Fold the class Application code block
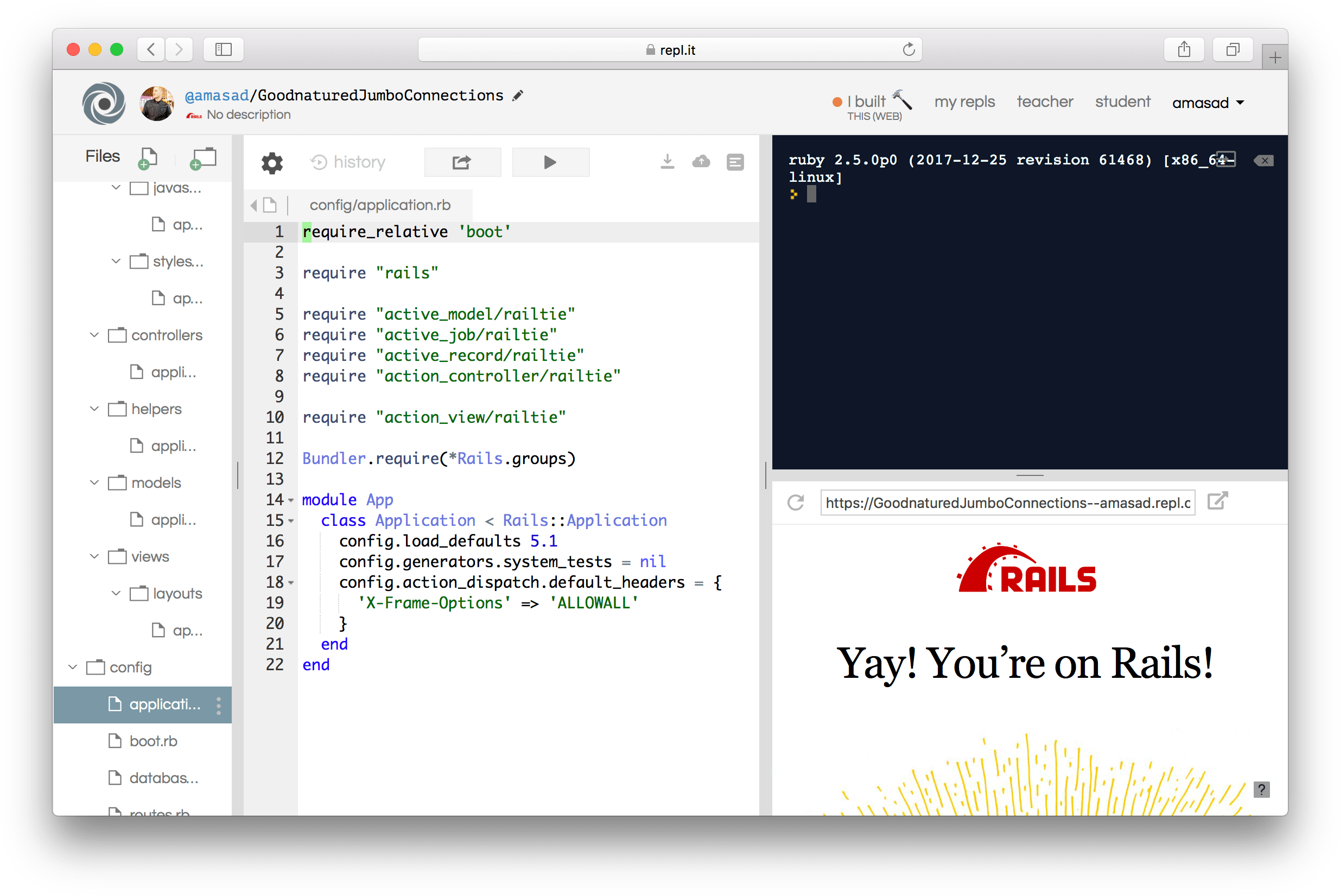 291,520
